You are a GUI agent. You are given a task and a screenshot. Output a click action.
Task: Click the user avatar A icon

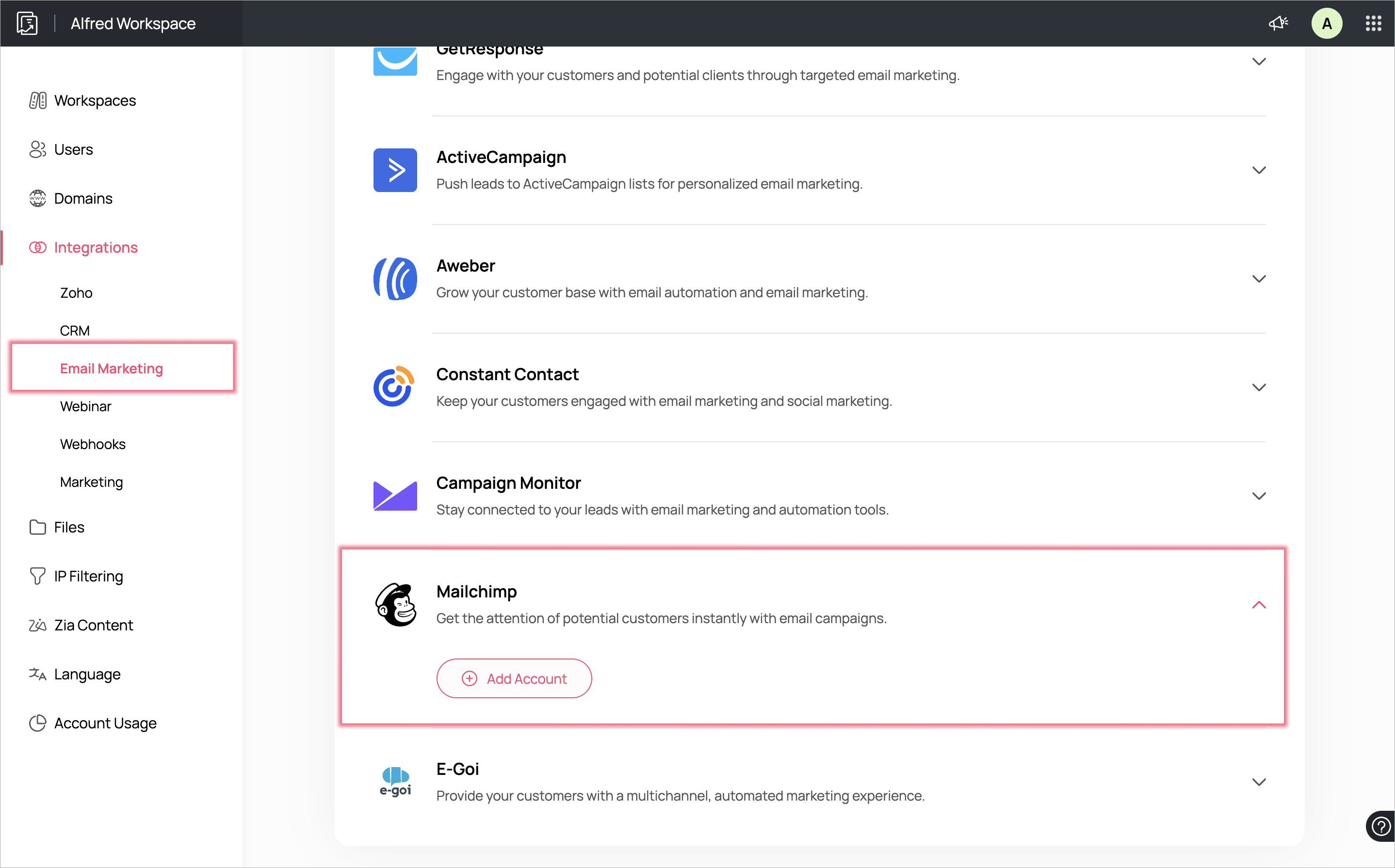(1327, 24)
